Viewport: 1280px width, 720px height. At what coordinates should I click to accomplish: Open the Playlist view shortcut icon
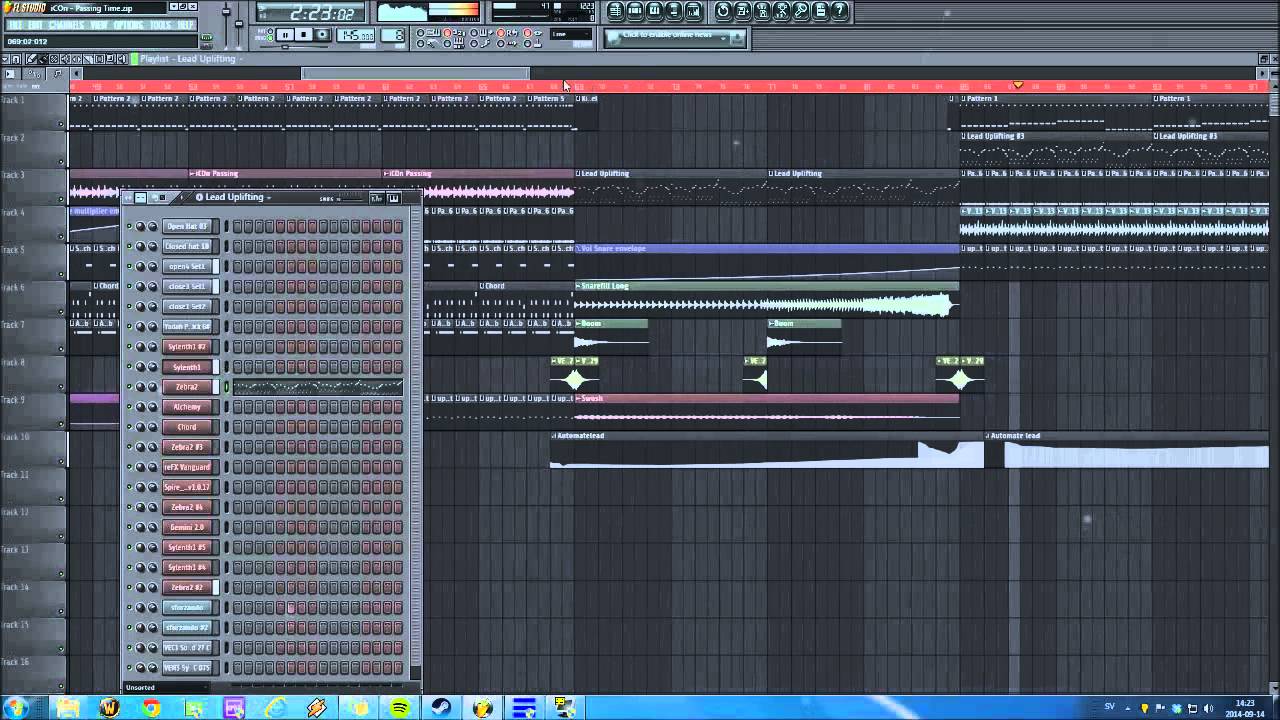click(615, 11)
